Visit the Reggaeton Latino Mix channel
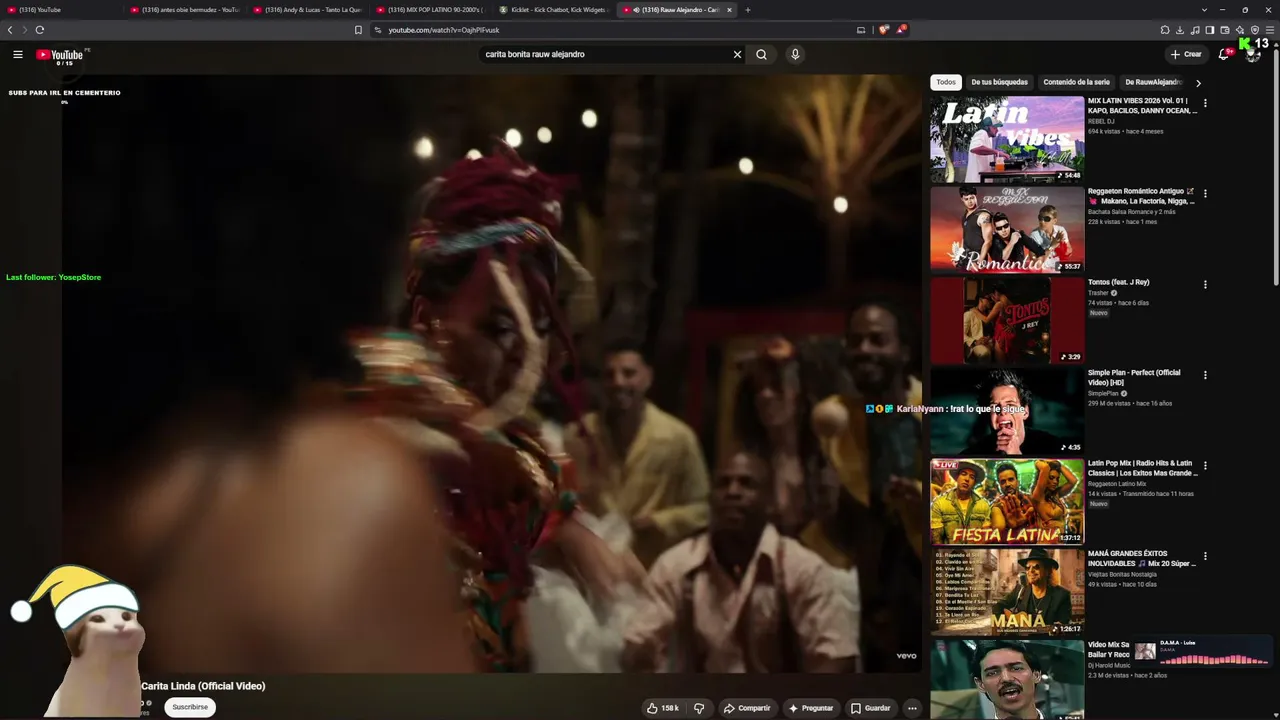The image size is (1280, 720). click(1115, 484)
